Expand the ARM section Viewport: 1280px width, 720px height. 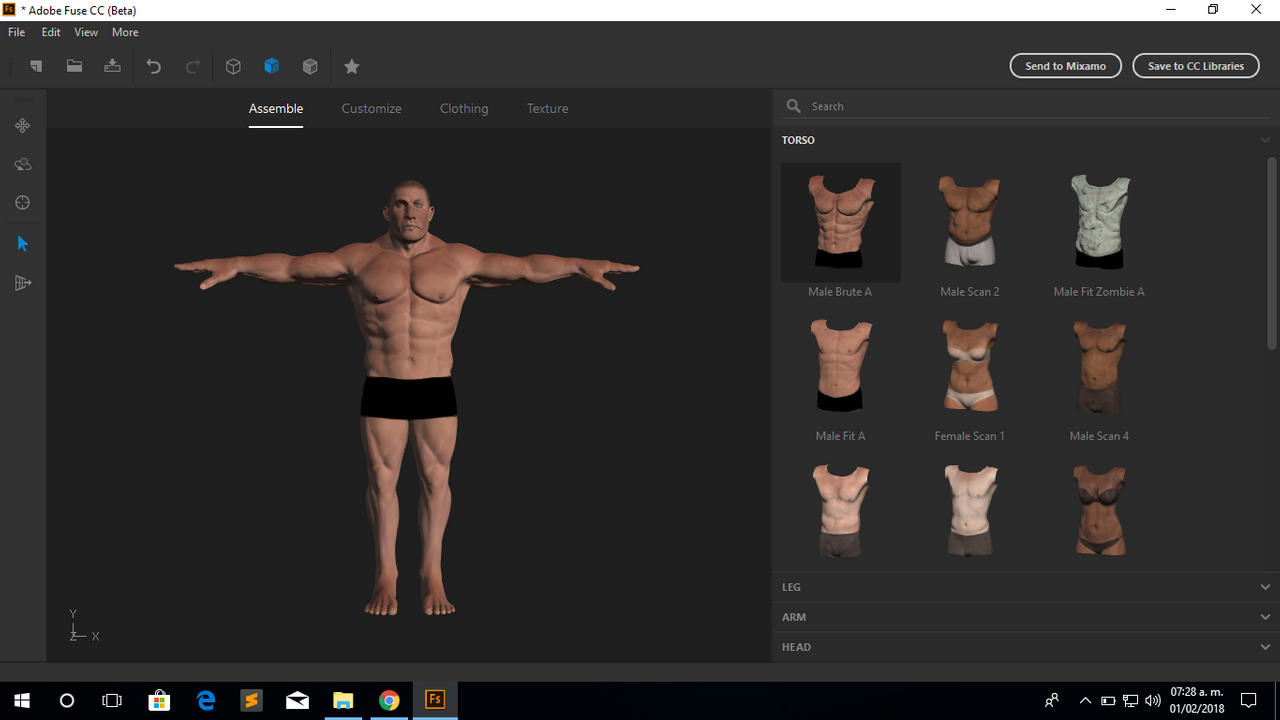[1026, 617]
